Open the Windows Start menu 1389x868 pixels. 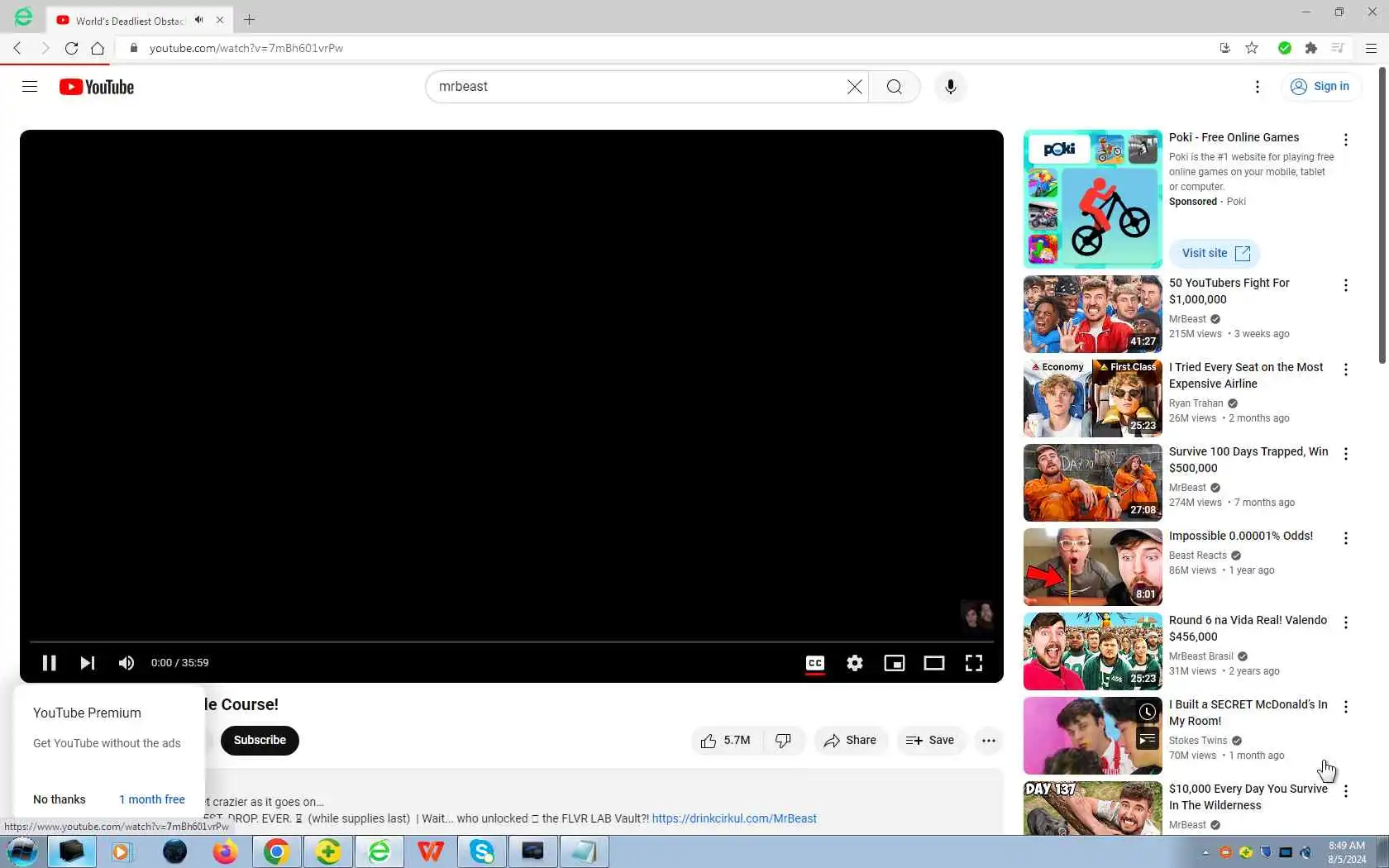(x=21, y=851)
